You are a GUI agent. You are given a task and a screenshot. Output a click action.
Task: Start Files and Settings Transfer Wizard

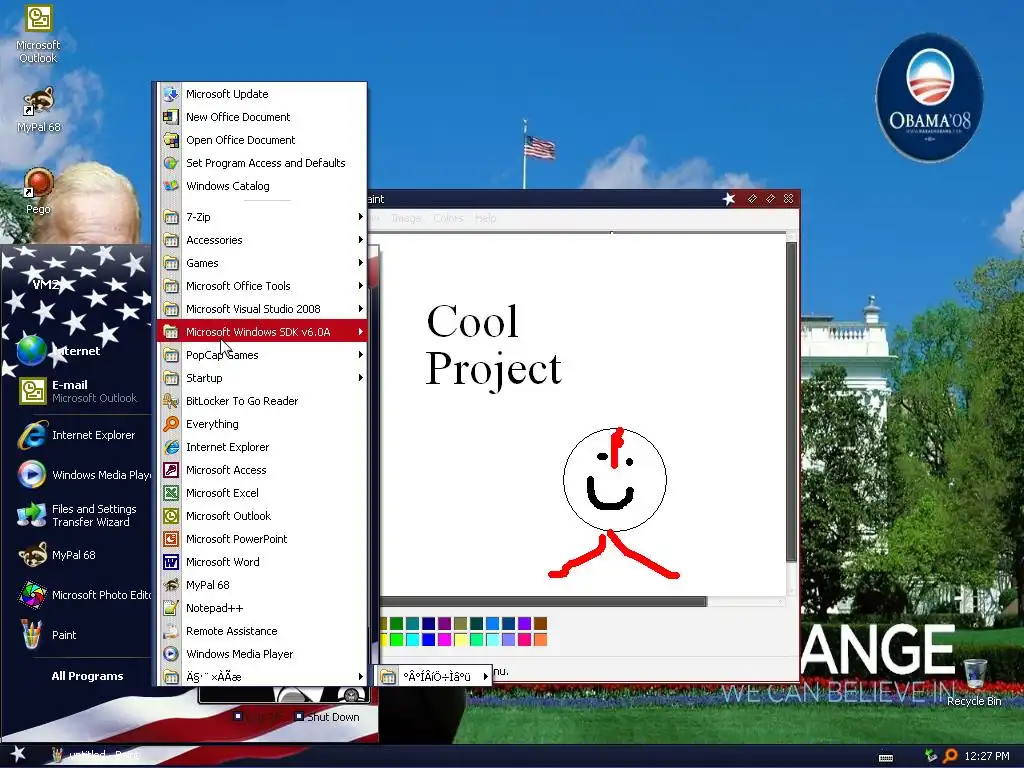click(77, 515)
